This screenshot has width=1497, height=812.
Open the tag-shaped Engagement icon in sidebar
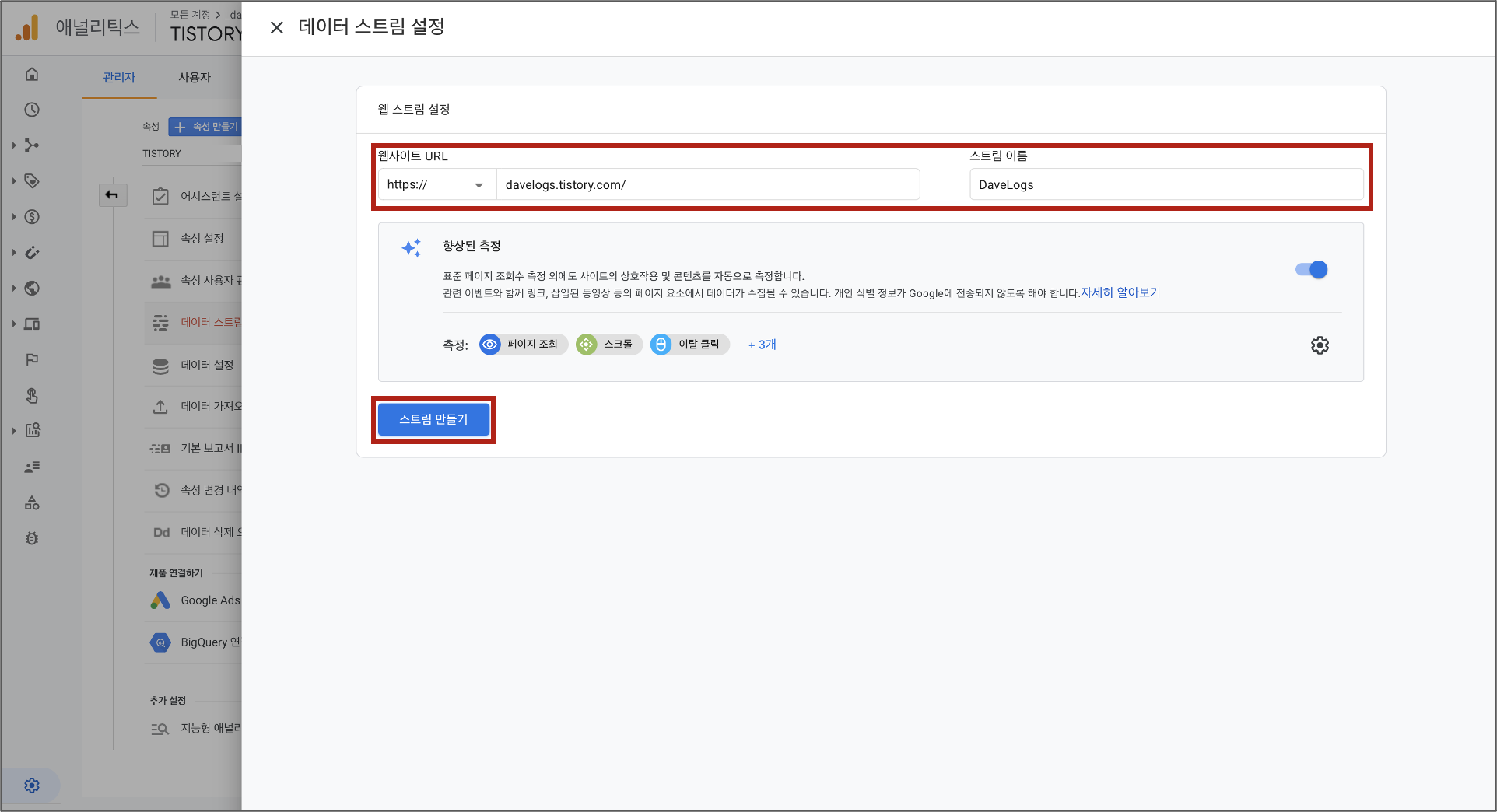[x=32, y=180]
